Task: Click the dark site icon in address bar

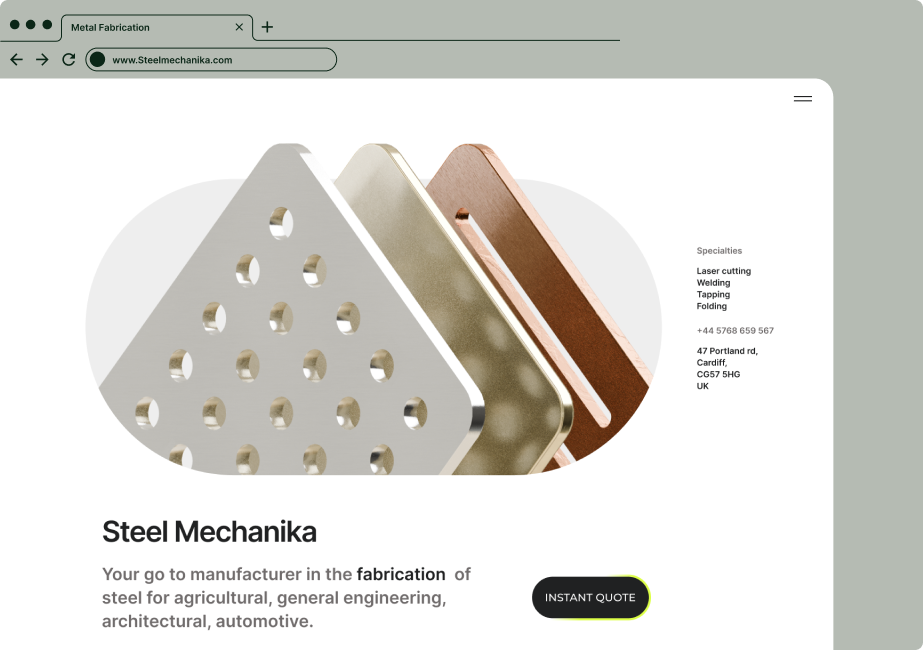Action: tap(98, 59)
